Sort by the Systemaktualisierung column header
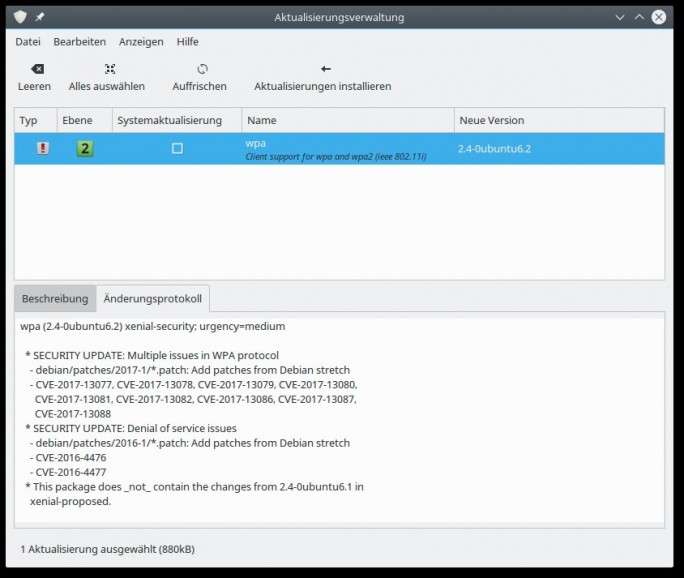 coord(177,120)
